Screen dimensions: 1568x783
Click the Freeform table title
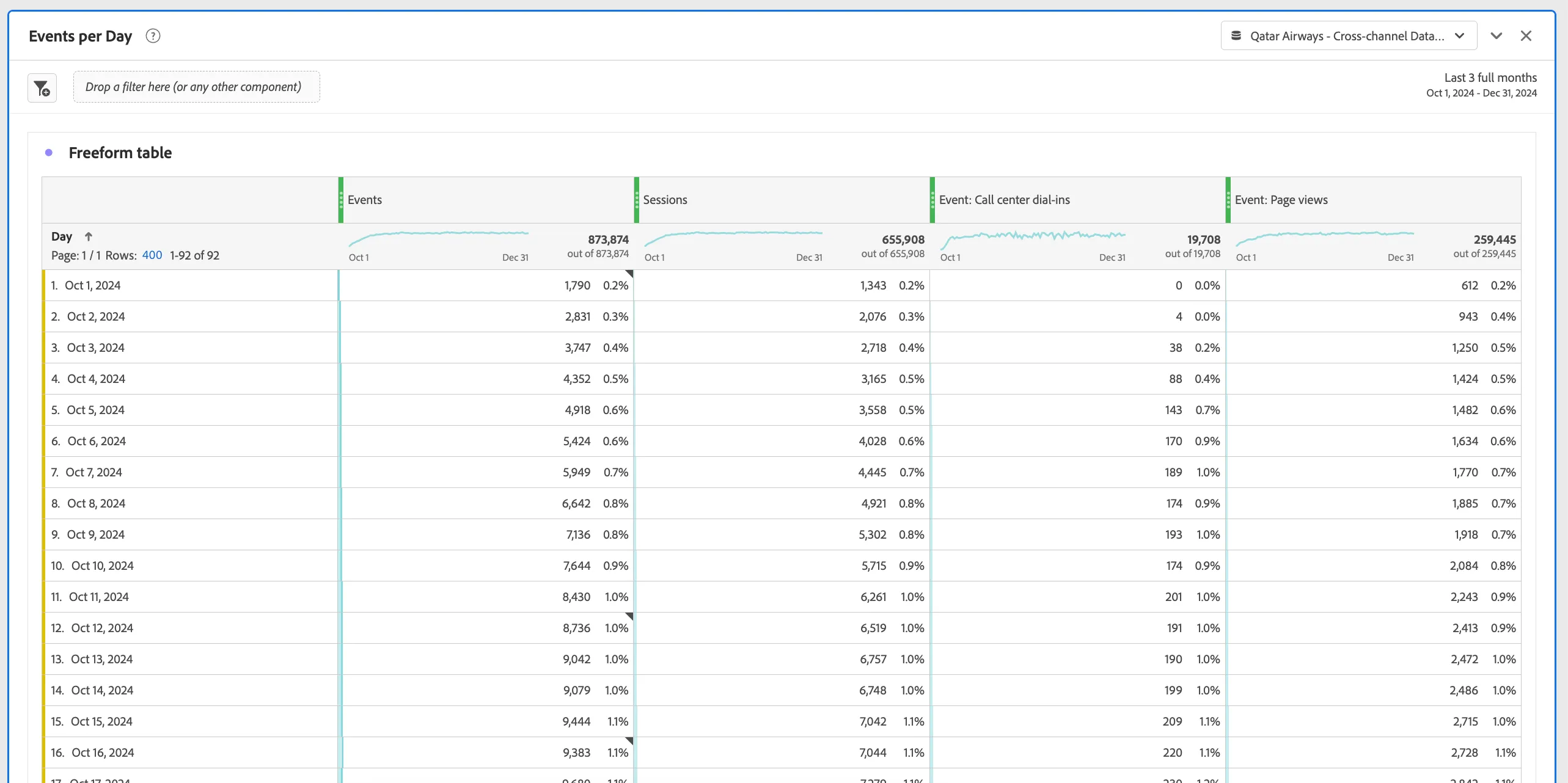(120, 153)
